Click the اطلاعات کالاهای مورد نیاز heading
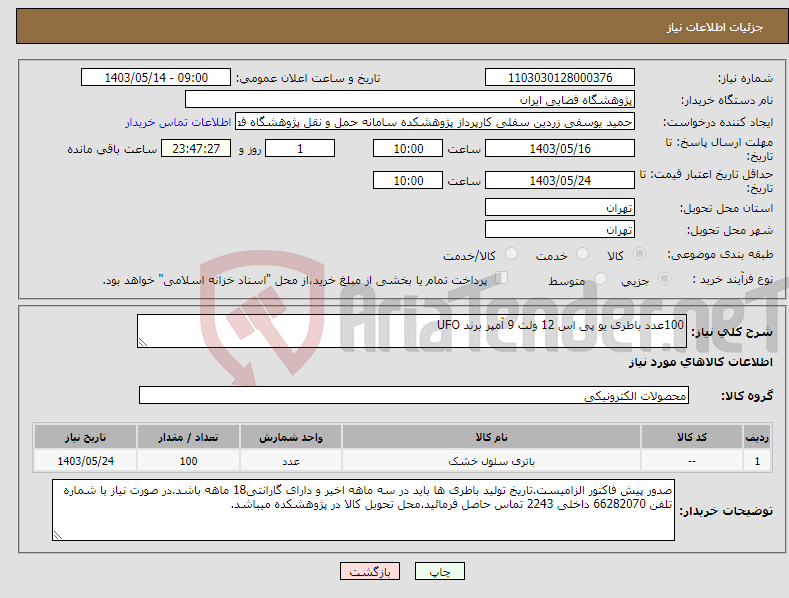 point(700,362)
